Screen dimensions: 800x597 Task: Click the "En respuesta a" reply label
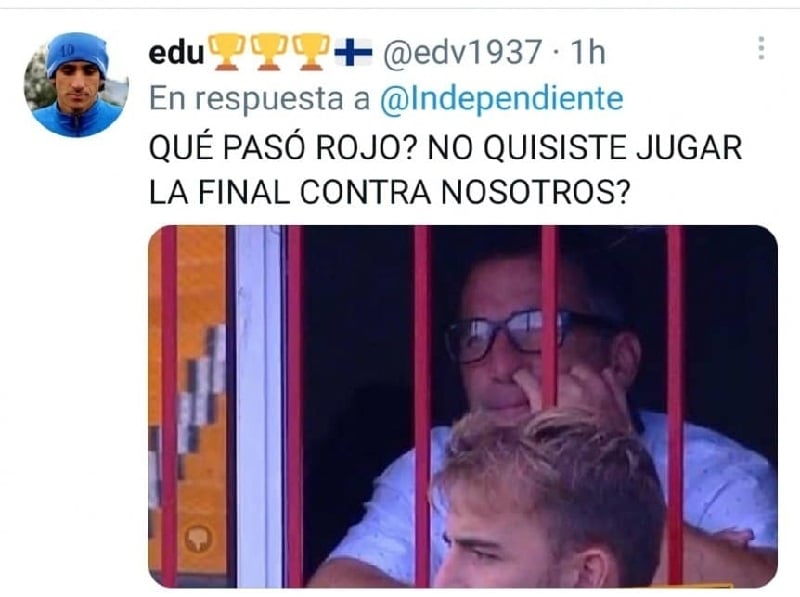259,98
